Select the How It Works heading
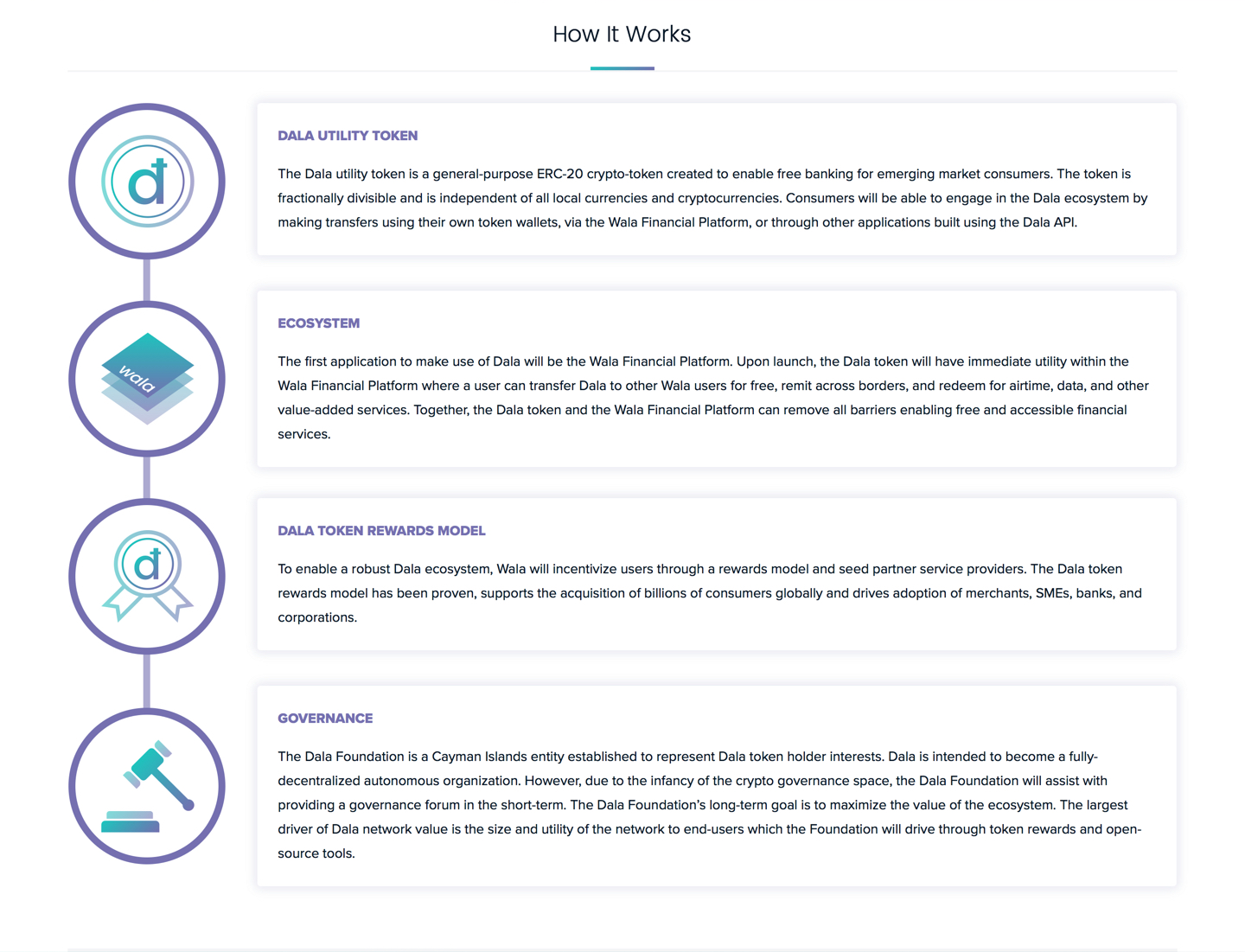The image size is (1245, 952). (x=622, y=35)
